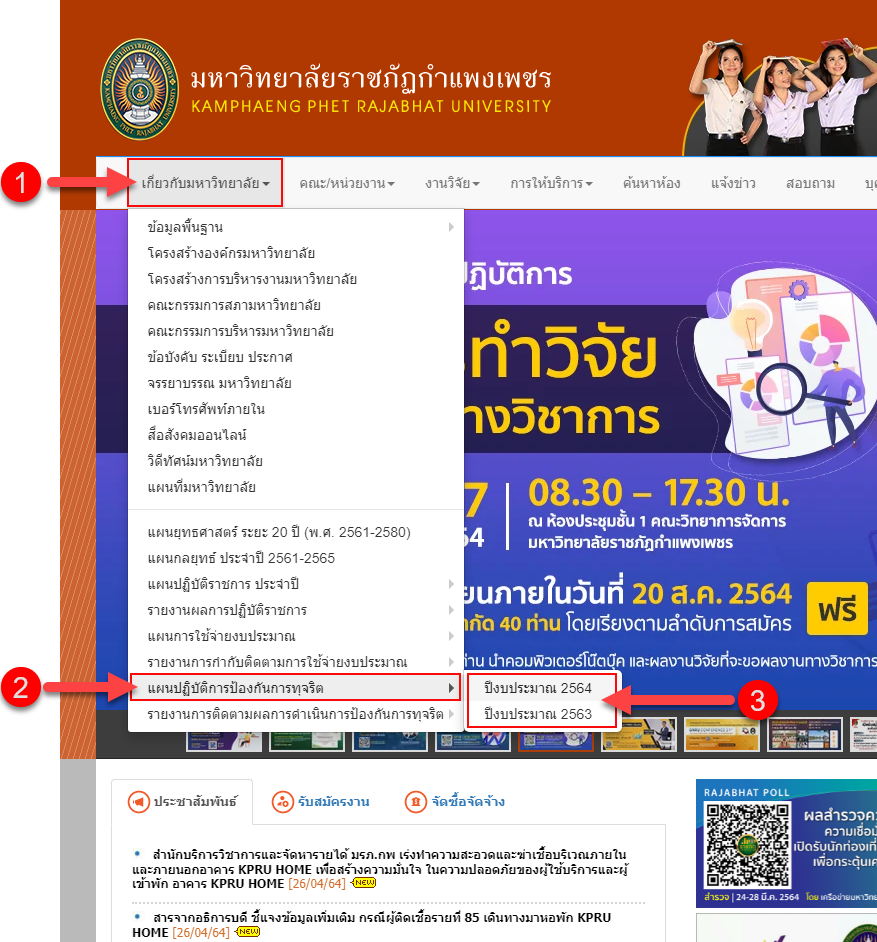The width and height of the screenshot is (877, 942).
Task: Select แผนที่มหาวิทยาลัย menu item
Action: [296, 487]
